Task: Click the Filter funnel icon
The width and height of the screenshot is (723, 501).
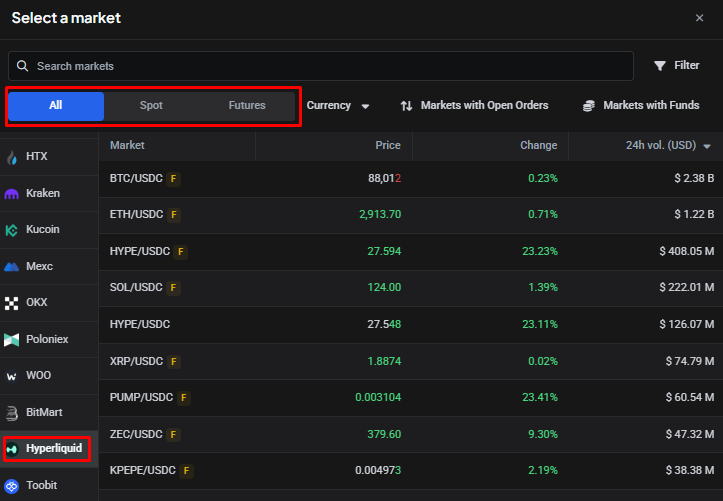Action: pos(660,66)
